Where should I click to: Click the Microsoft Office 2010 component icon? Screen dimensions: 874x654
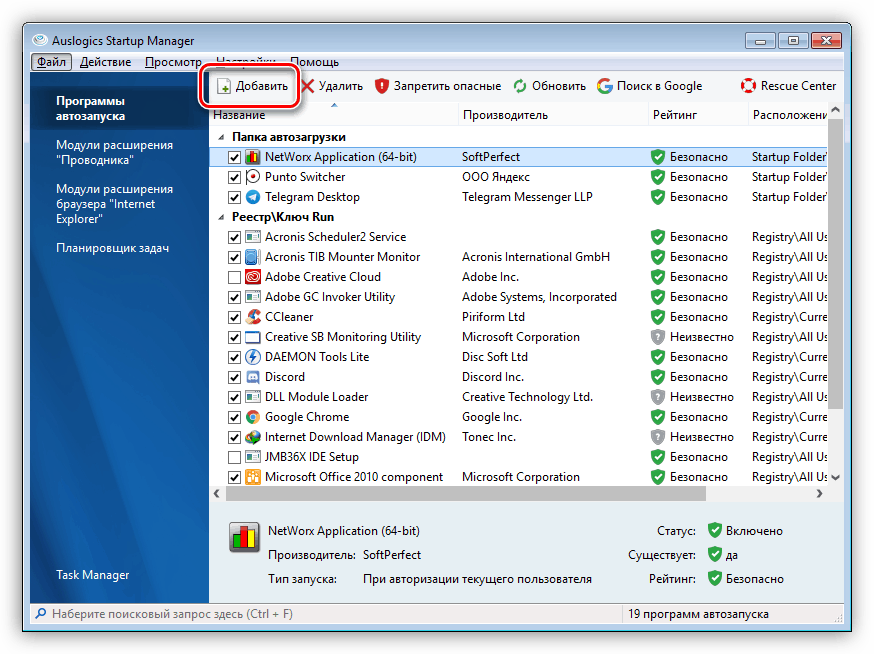(253, 477)
